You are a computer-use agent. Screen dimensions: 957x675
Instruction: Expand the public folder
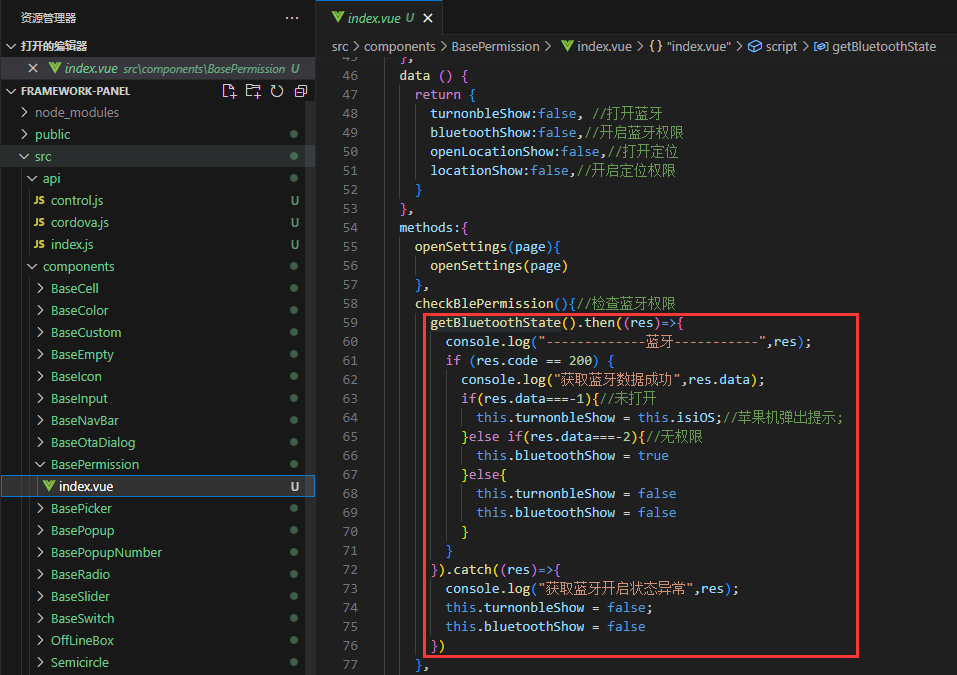(x=24, y=134)
